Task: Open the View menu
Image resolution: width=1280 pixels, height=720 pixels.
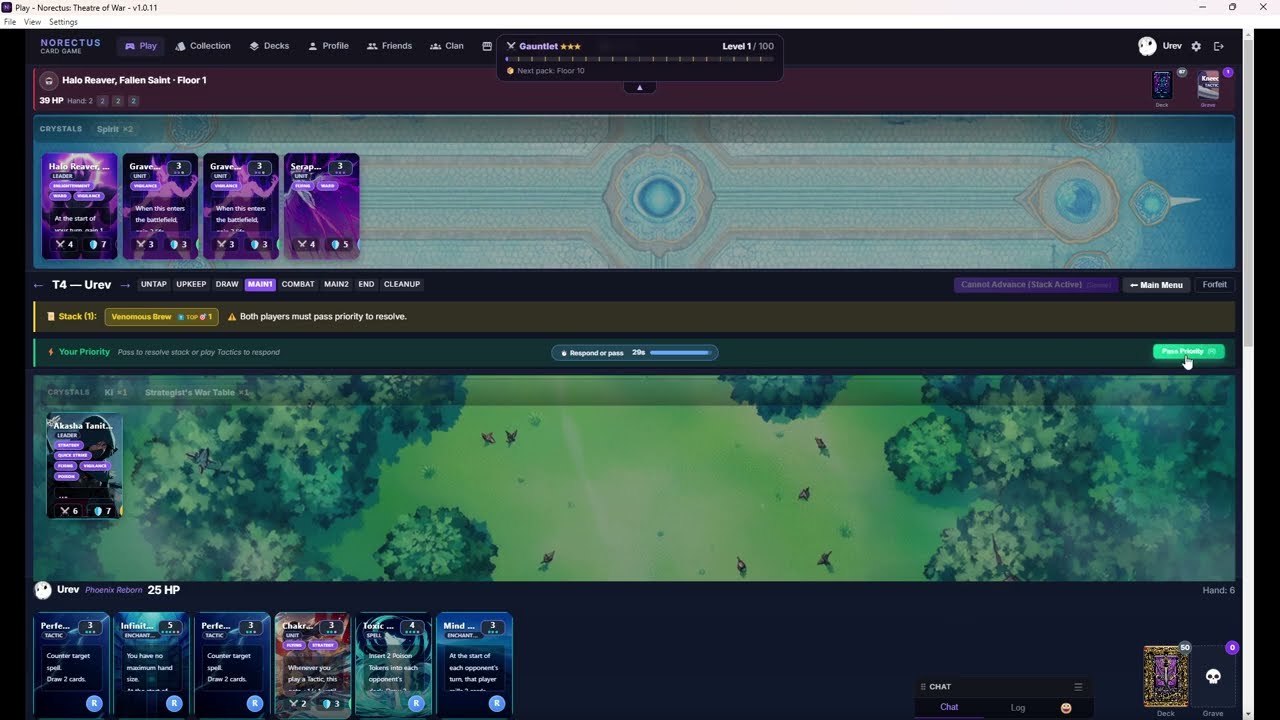Action: [33, 22]
